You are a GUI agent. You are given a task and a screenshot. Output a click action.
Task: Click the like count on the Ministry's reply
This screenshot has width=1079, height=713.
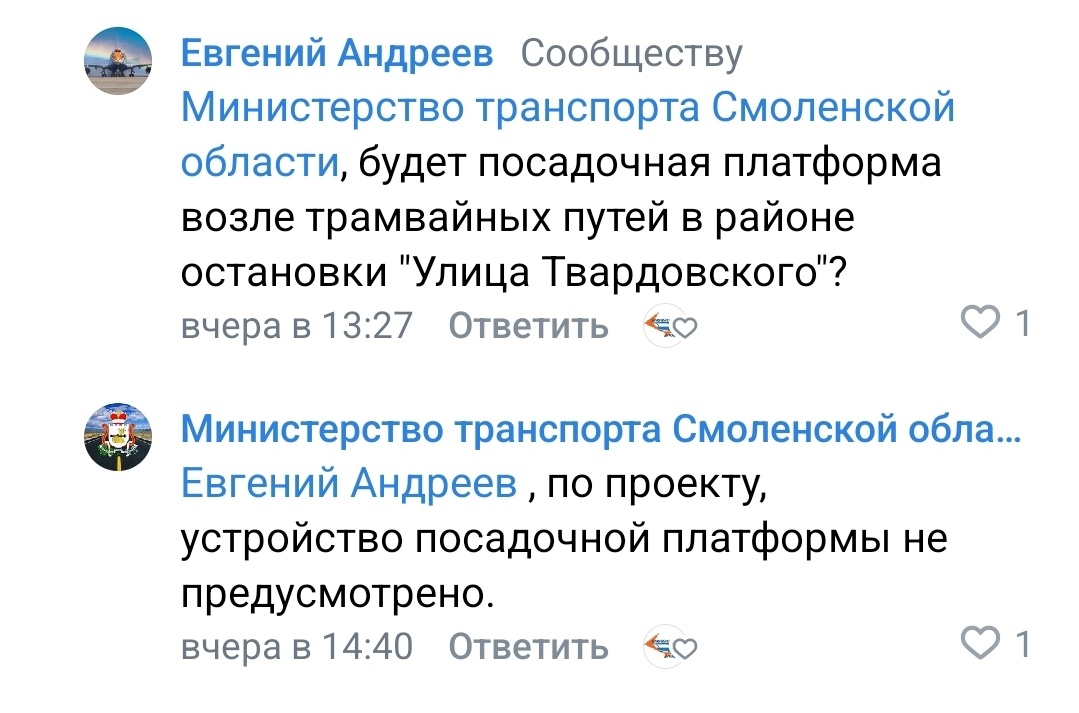pyautogui.click(x=1022, y=644)
